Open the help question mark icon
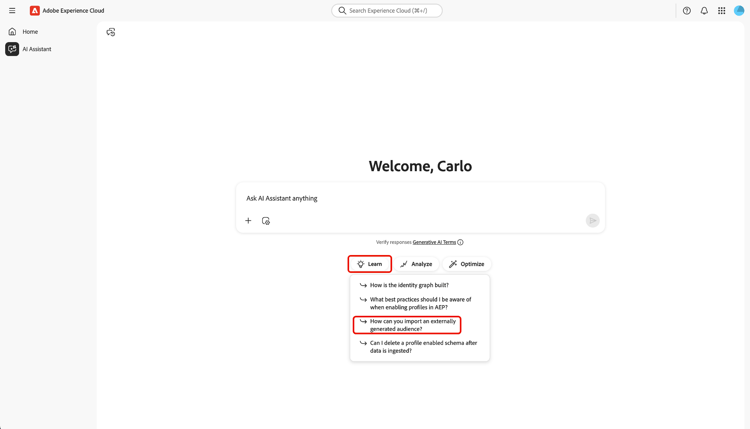This screenshot has height=429, width=750. pos(687,11)
